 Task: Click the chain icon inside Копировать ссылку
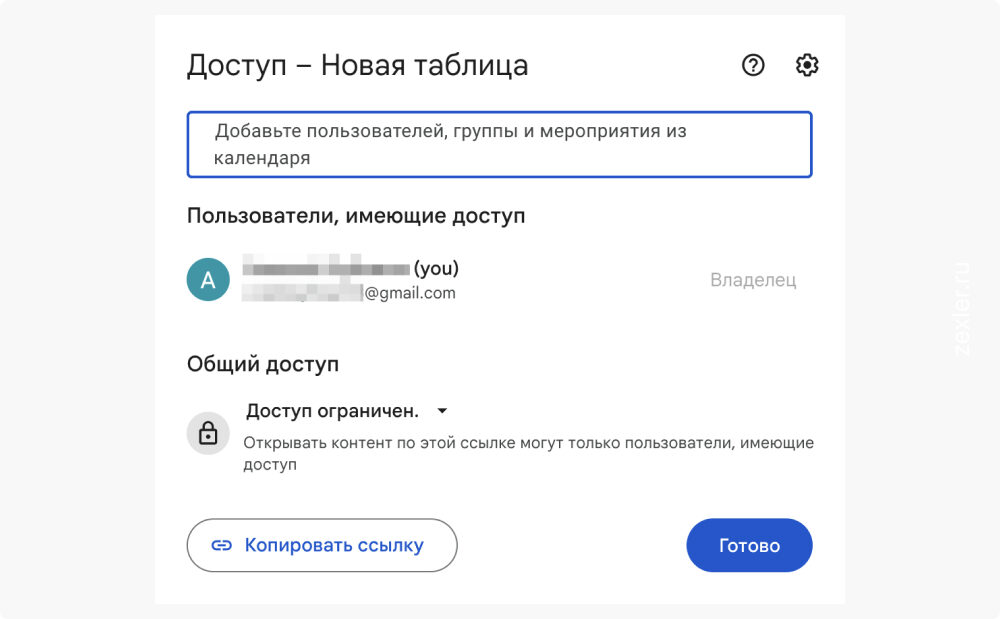222,546
